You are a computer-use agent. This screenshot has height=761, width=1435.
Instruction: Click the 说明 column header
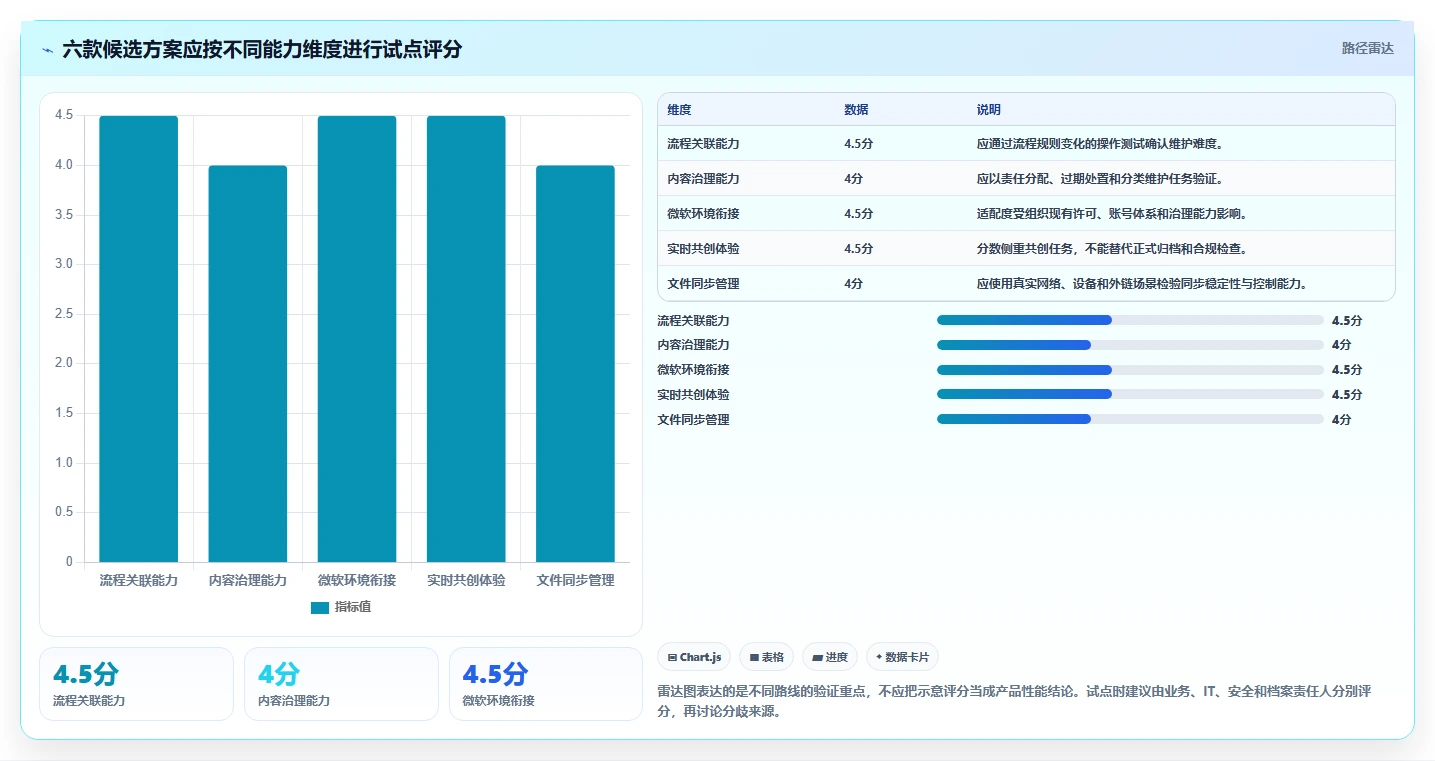[x=989, y=110]
